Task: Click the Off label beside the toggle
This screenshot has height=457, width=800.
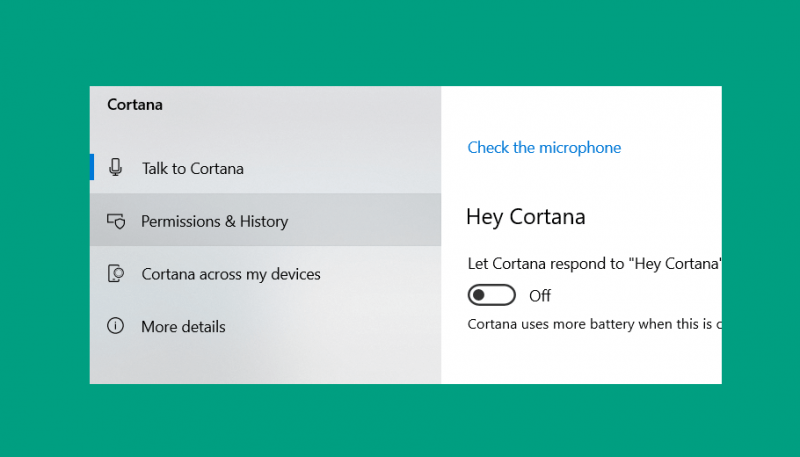Action: click(540, 296)
